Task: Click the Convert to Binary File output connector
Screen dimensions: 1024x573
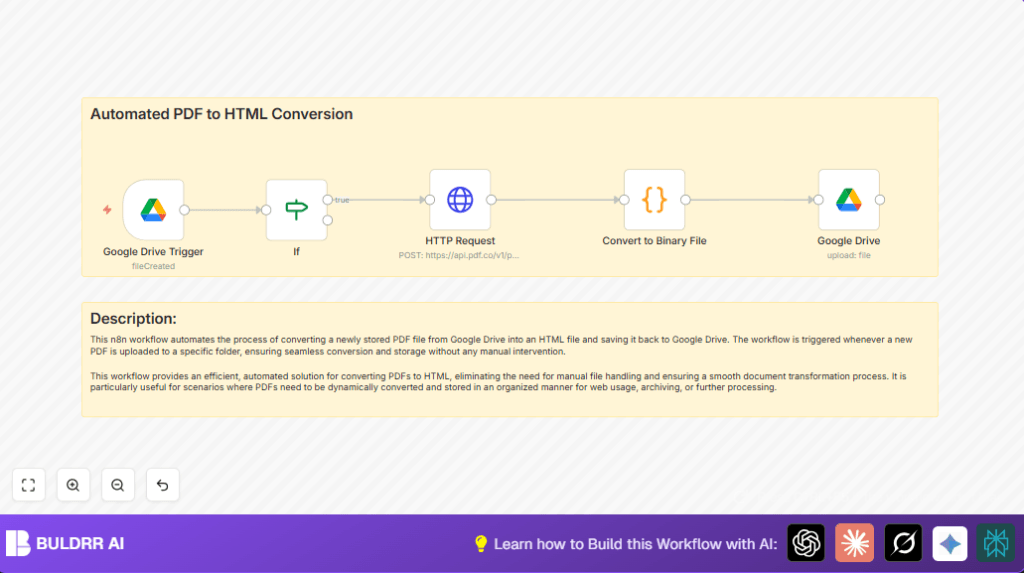Action: coord(686,200)
